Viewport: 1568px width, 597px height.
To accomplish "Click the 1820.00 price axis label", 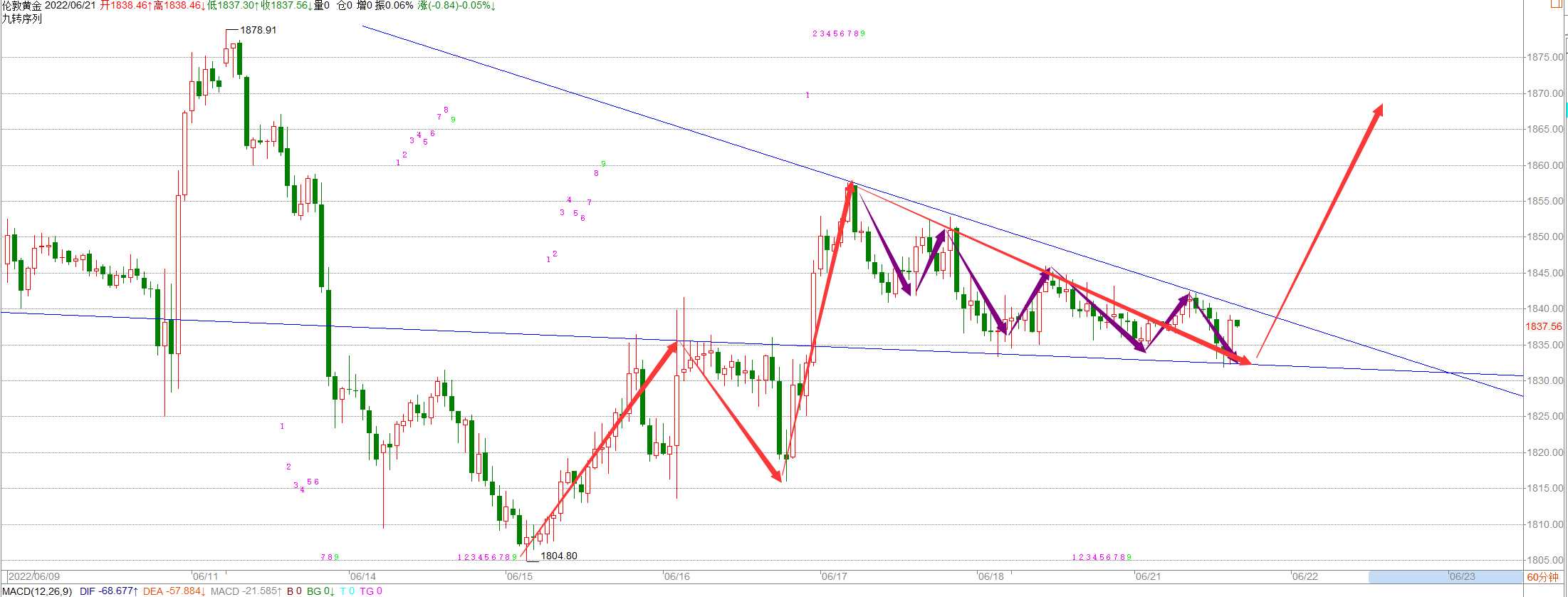I will point(1545,452).
